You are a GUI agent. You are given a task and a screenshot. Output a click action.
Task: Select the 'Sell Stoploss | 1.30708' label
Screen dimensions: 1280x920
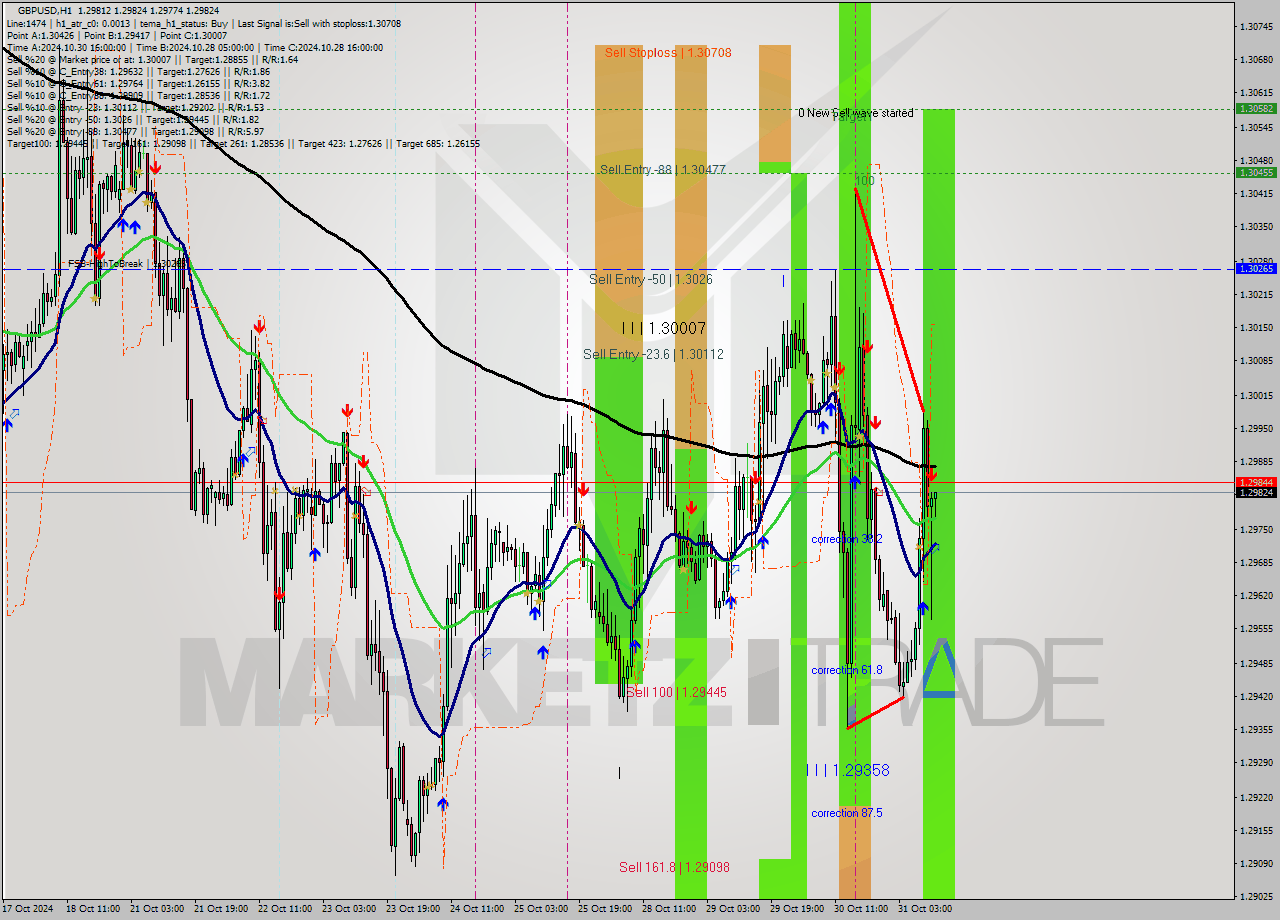[668, 53]
